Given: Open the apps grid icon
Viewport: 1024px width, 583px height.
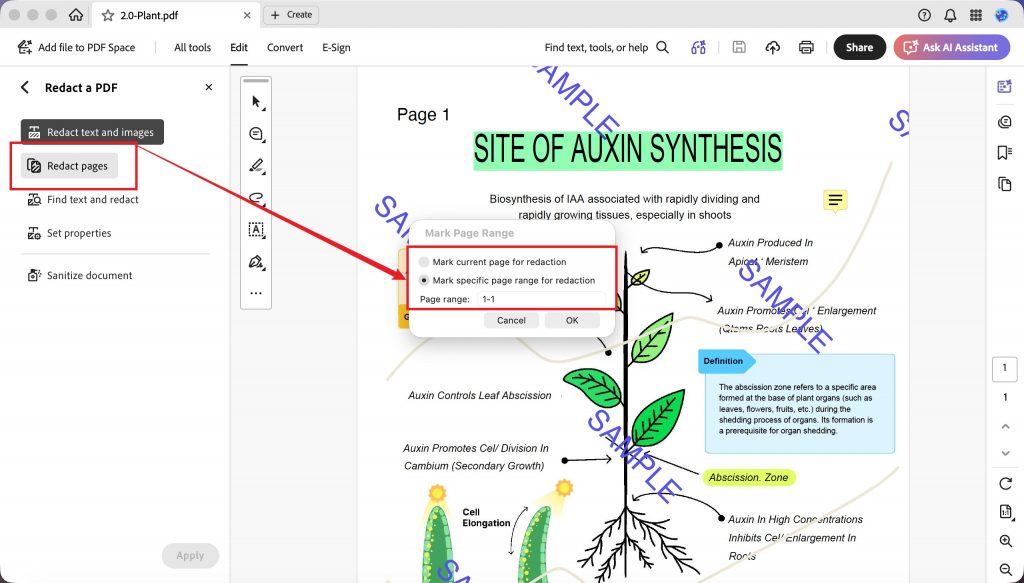Looking at the screenshot, I should [x=976, y=15].
